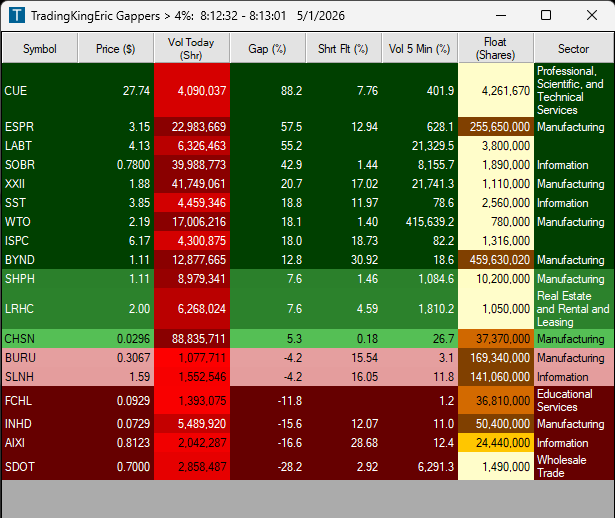Sort by Shrt Flt (%) column header
The image size is (615, 518).
(x=343, y=49)
